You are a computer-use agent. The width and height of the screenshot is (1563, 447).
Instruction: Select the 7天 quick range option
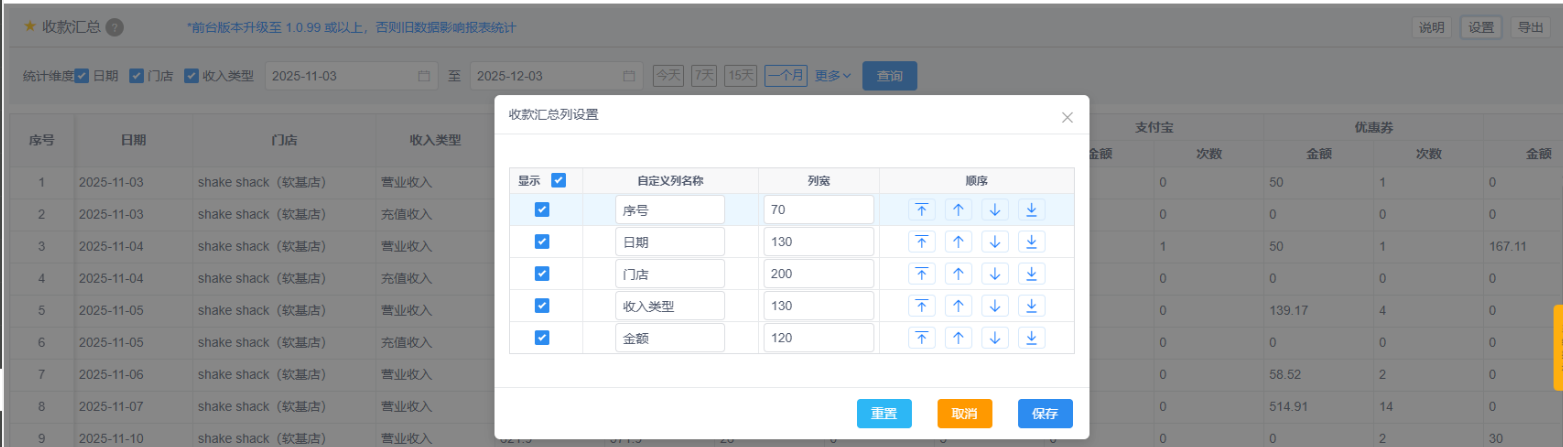(704, 75)
